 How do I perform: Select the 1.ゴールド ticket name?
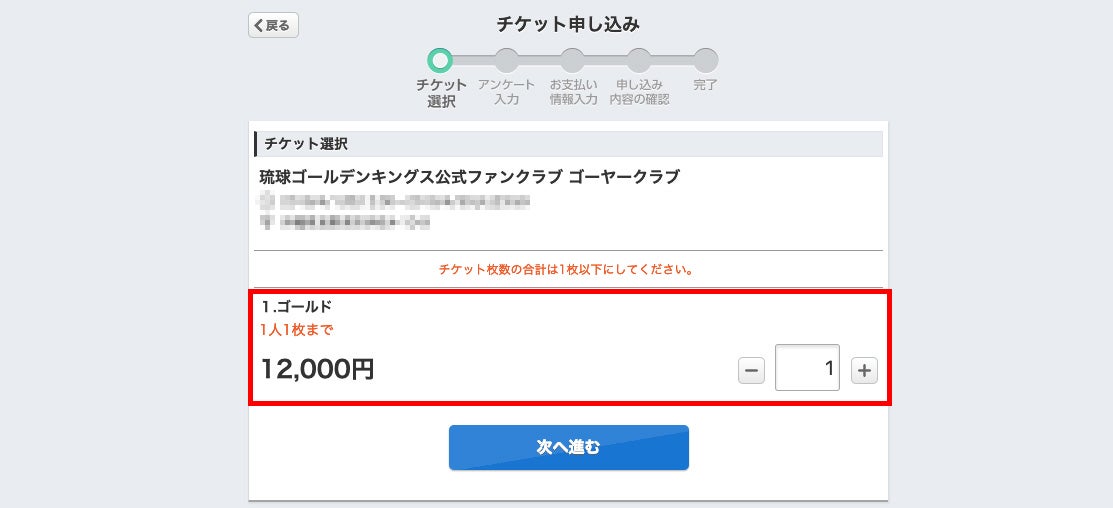point(297,307)
